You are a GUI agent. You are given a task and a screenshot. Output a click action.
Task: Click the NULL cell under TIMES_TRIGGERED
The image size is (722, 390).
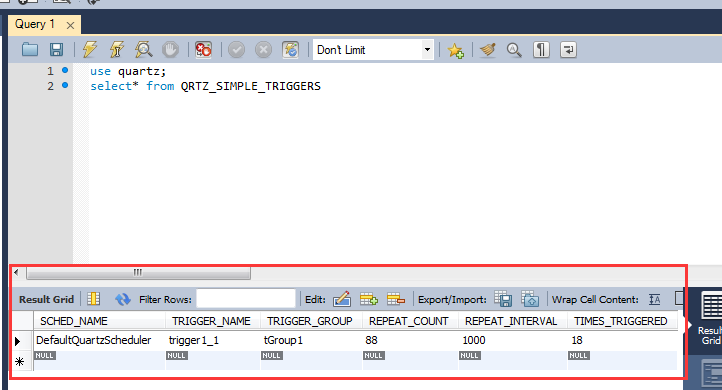coord(623,360)
